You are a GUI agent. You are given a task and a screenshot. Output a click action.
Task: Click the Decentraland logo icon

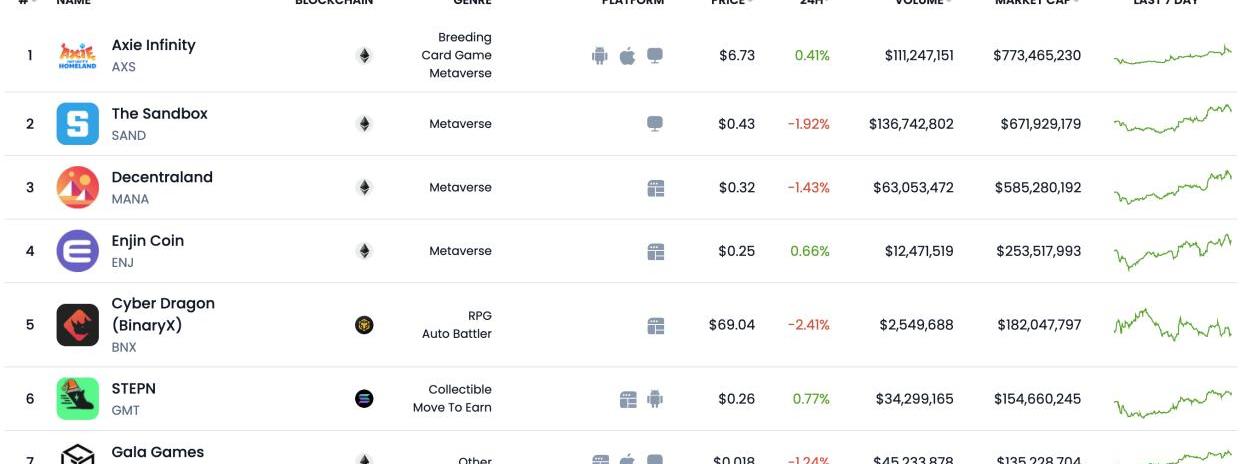[77, 188]
